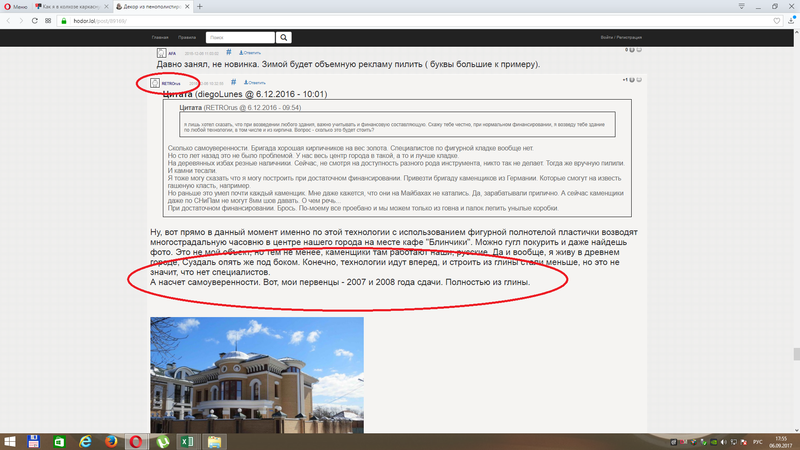Downvote RETROrus's comment
This screenshot has height=450, width=800.
click(x=639, y=80)
